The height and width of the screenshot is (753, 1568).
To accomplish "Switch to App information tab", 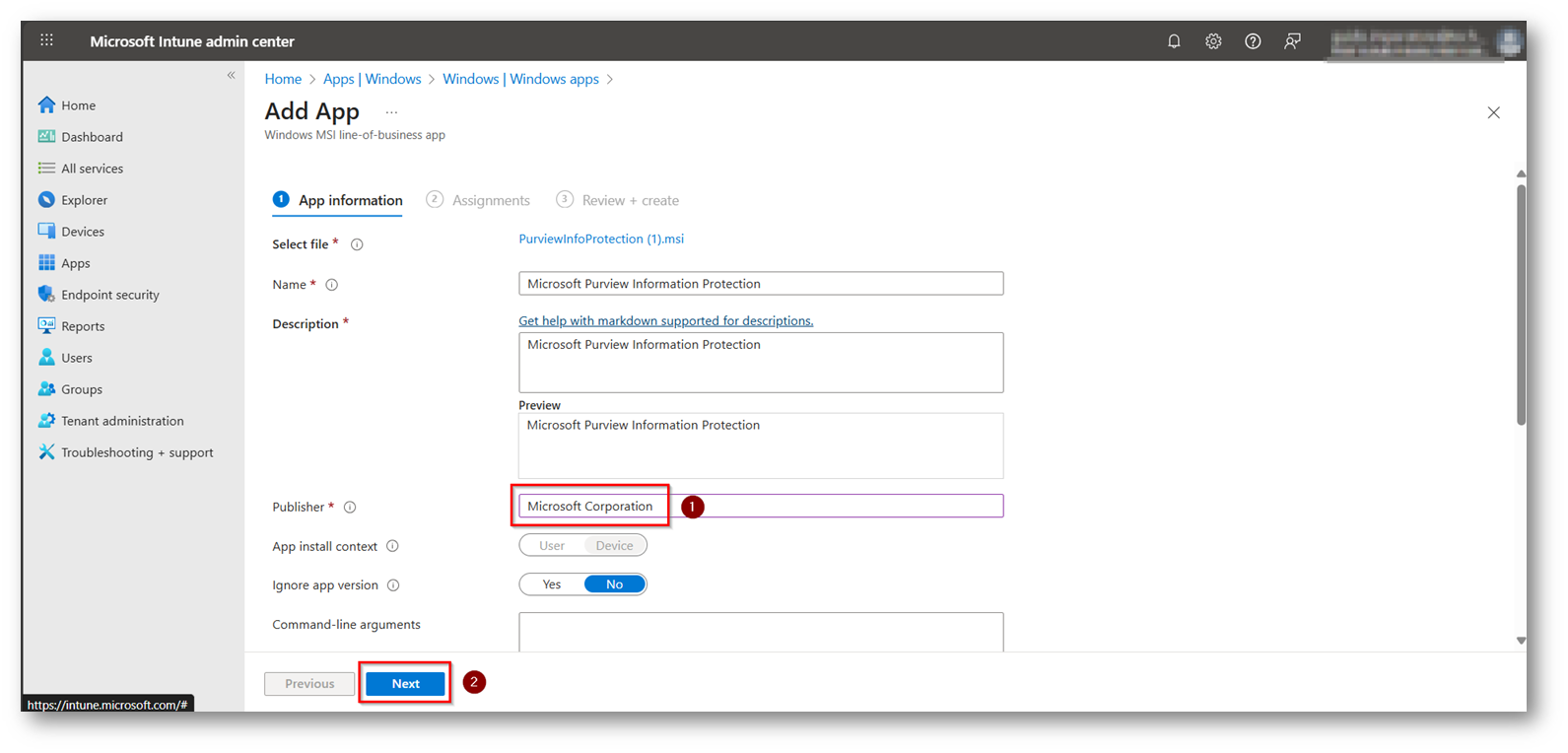I will click(337, 200).
